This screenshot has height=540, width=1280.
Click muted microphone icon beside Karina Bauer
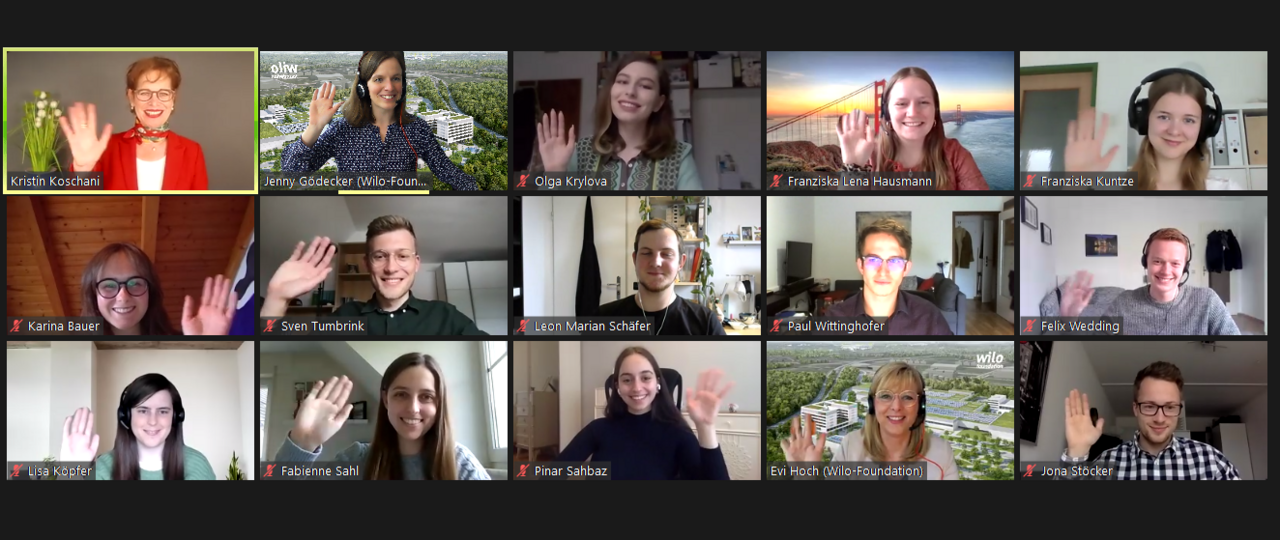pyautogui.click(x=16, y=326)
